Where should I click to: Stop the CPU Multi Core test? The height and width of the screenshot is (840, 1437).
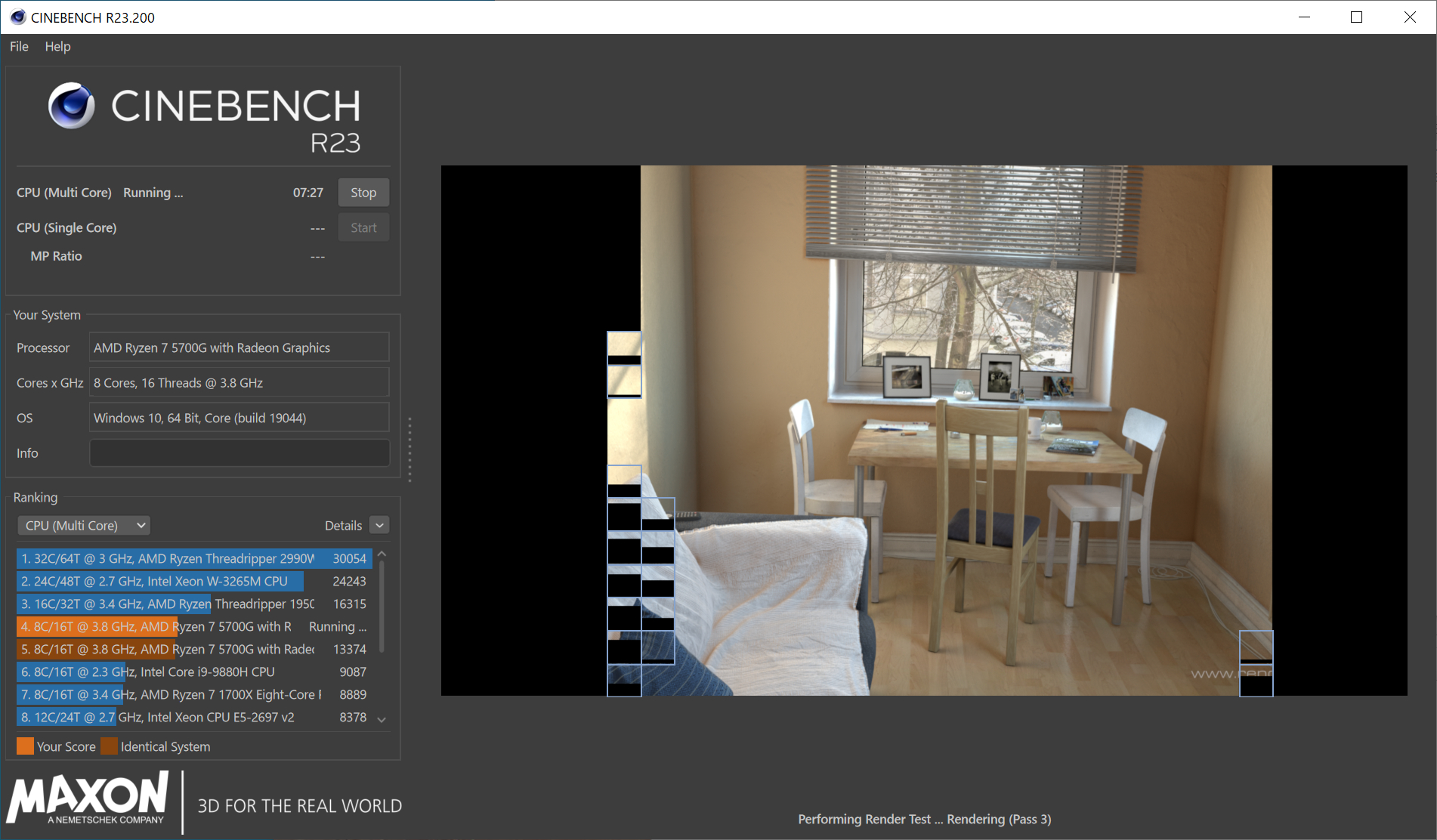point(363,193)
